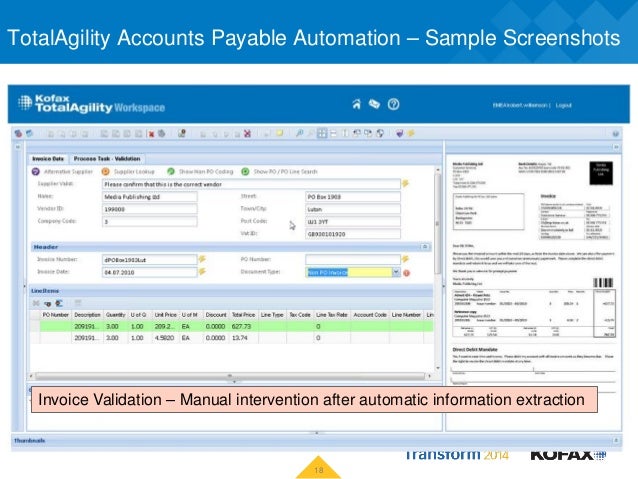Click the Invoice Number field

point(150,260)
